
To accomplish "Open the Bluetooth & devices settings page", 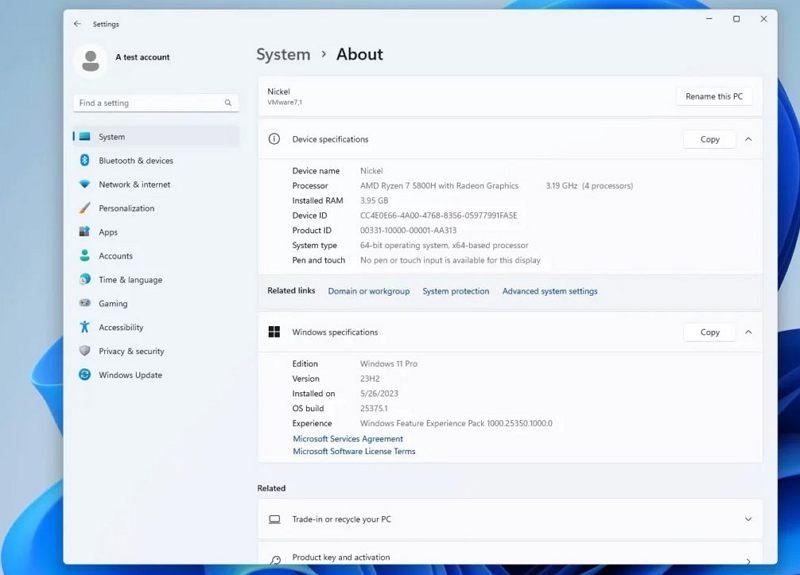I will (x=156, y=160).
